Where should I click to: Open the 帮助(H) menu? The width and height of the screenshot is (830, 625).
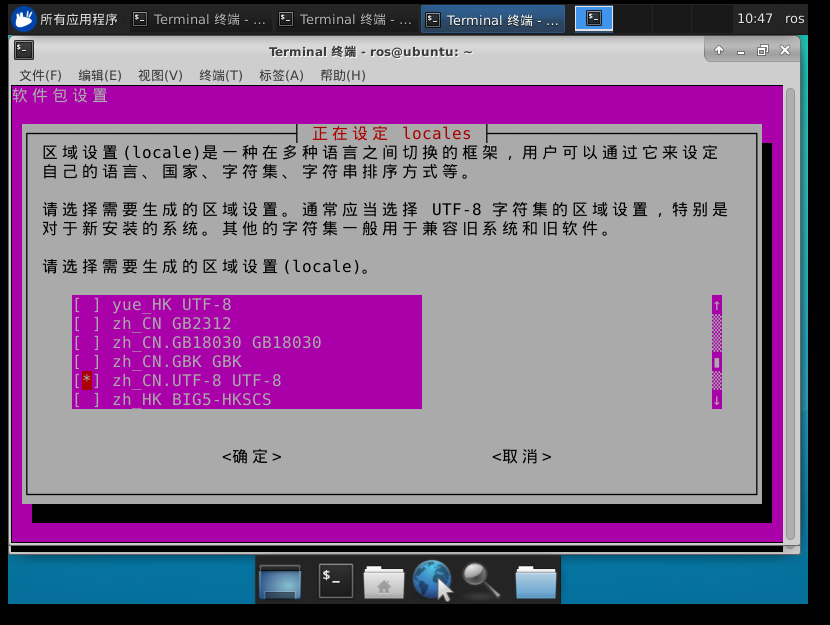point(342,75)
